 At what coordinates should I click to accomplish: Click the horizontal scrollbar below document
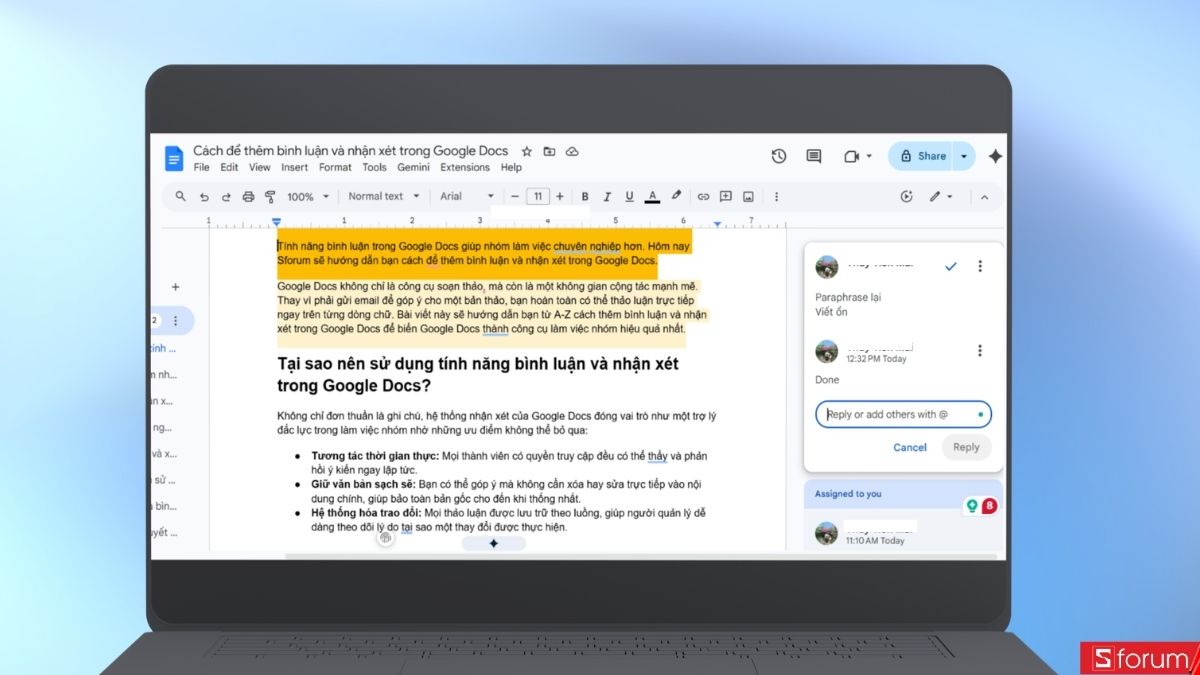640,555
